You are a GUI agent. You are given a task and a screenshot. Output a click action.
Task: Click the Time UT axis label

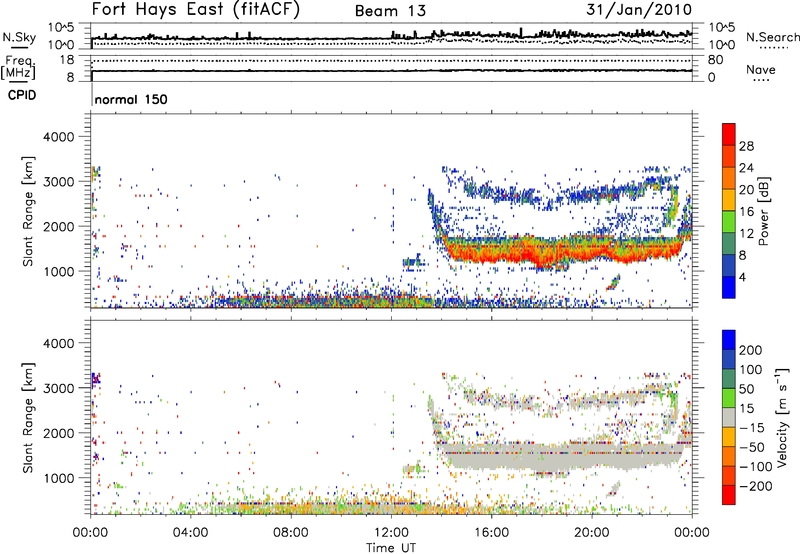391,548
